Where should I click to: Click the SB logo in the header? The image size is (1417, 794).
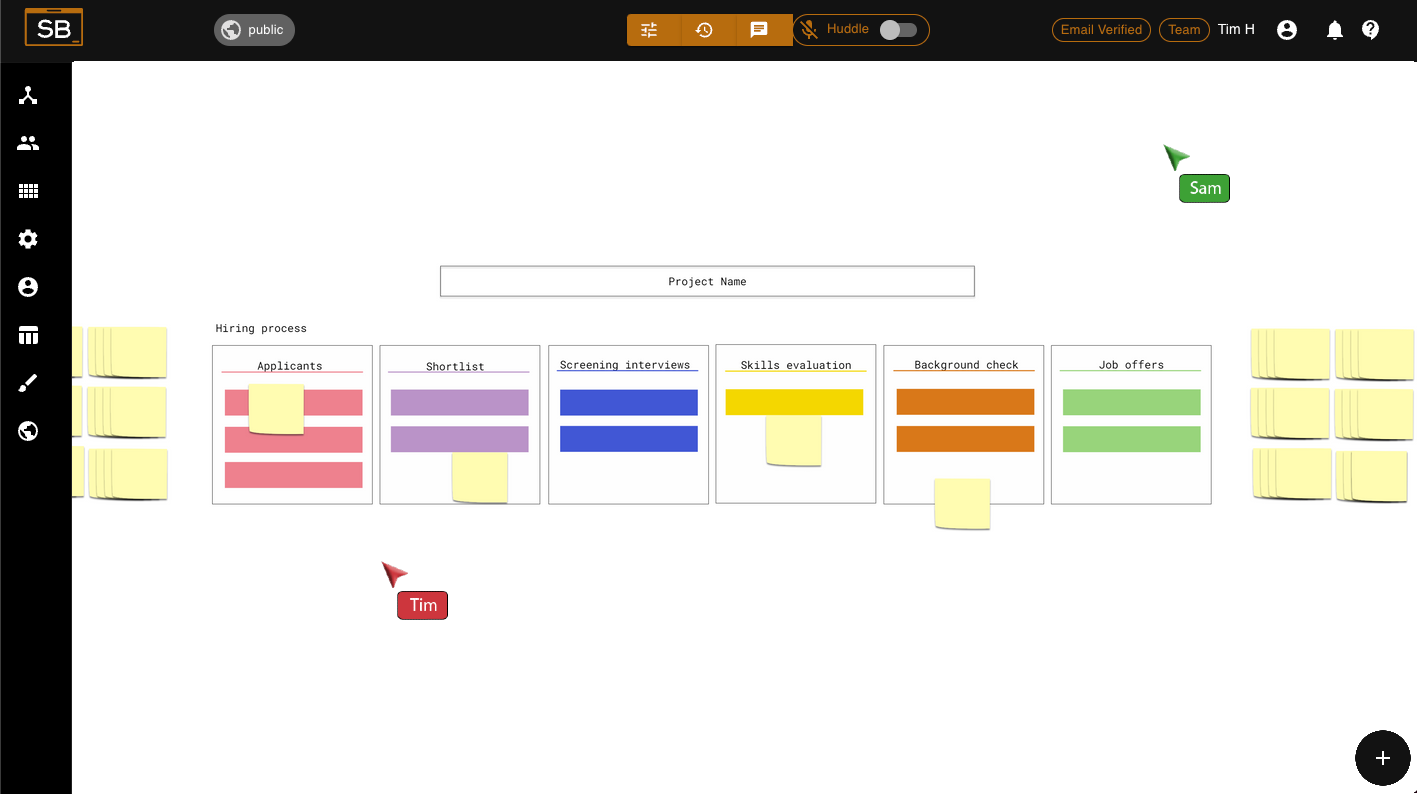pyautogui.click(x=54, y=28)
